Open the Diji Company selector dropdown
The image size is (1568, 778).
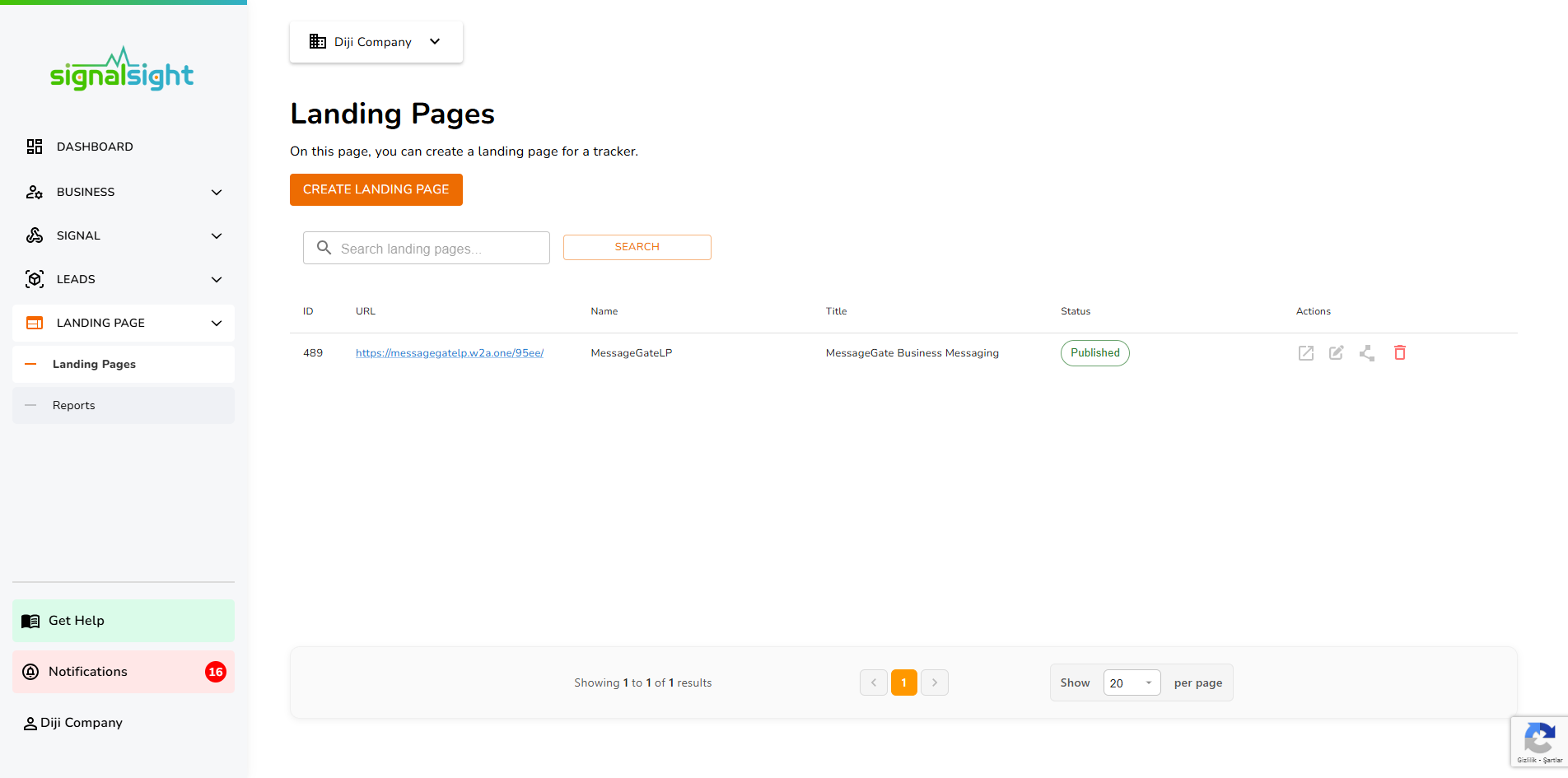376,41
